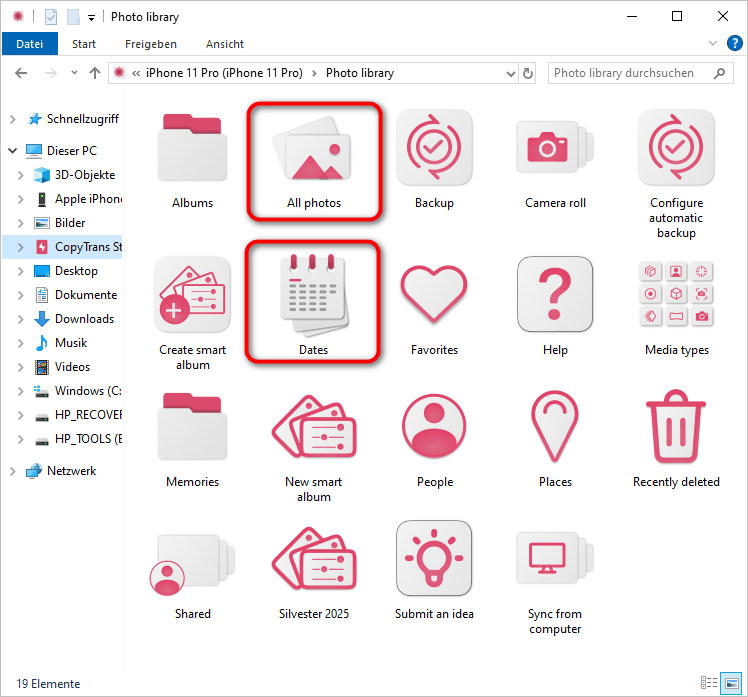This screenshot has width=748, height=697.
Task: Expand the Schnellzugriff tree node
Action: 12,119
